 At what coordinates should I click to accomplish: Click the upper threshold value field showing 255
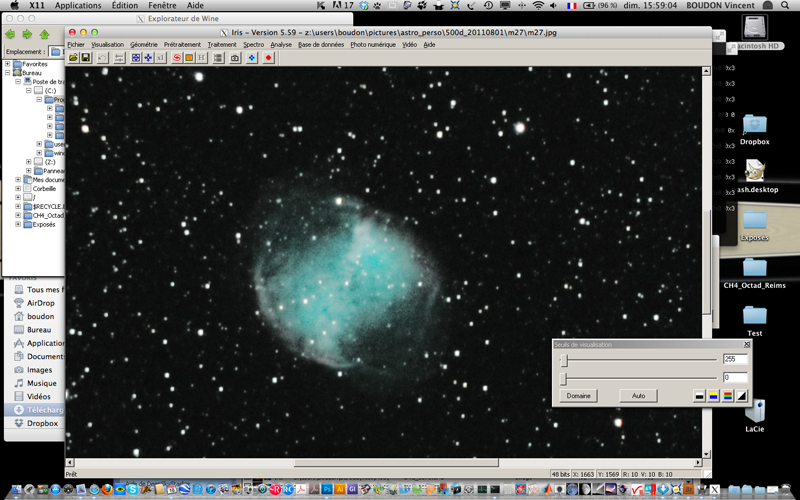pos(734,359)
